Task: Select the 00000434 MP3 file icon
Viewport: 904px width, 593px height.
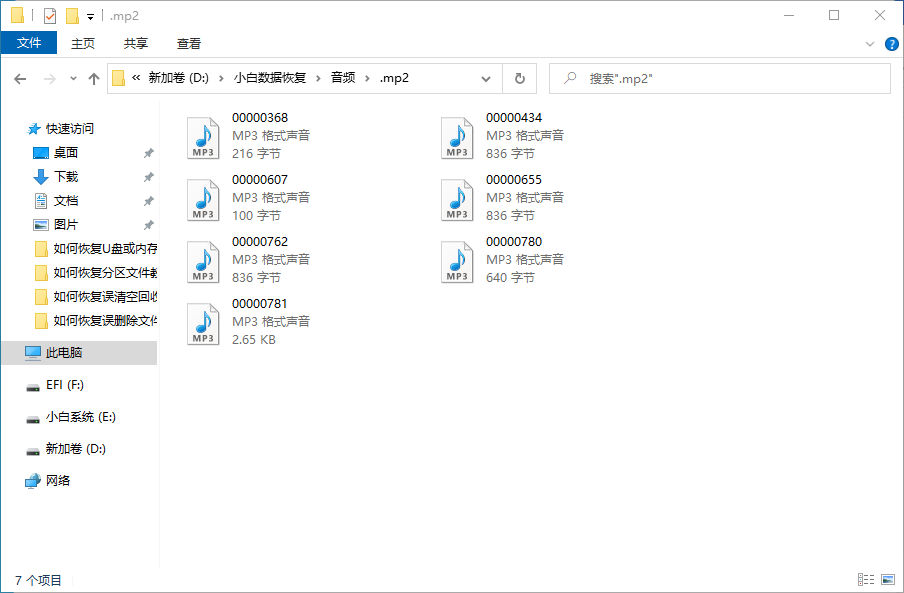Action: (457, 138)
